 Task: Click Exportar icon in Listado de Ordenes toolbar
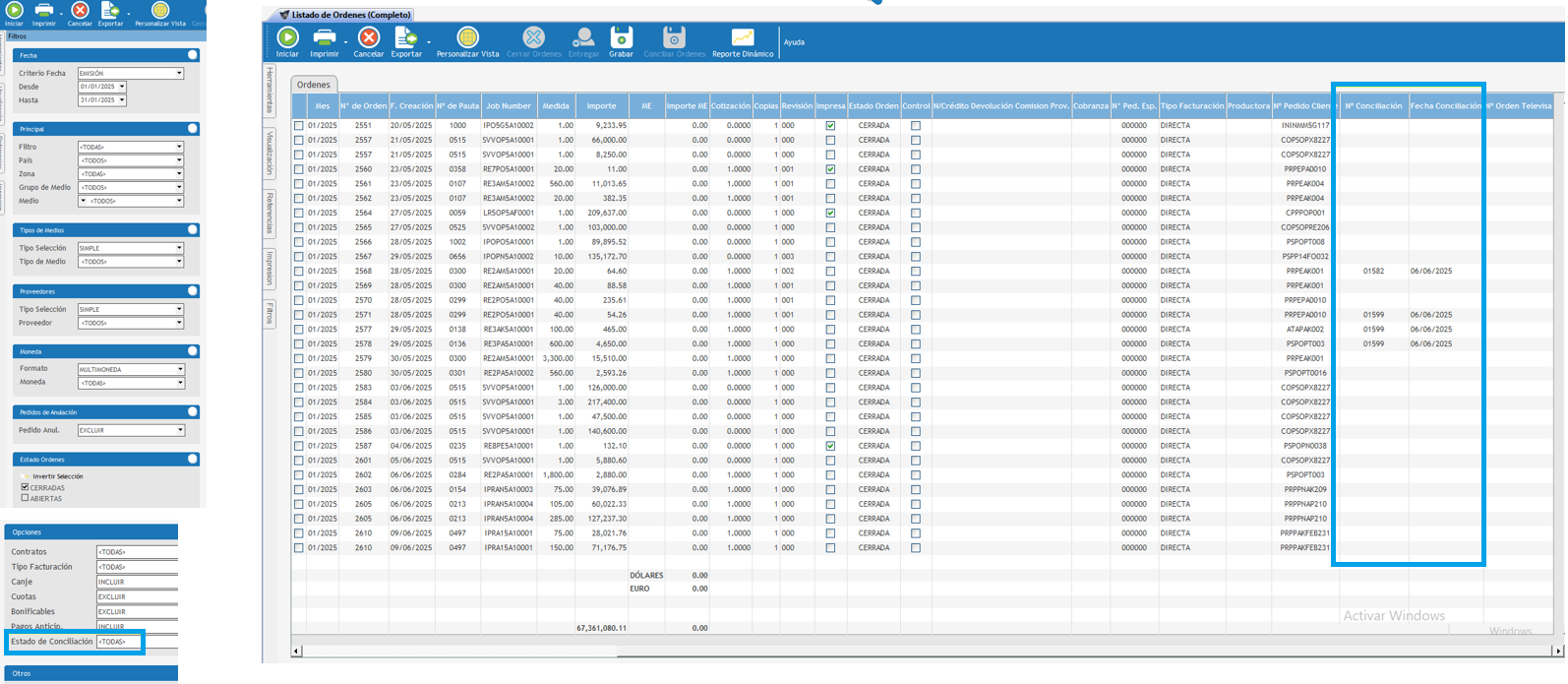click(405, 41)
